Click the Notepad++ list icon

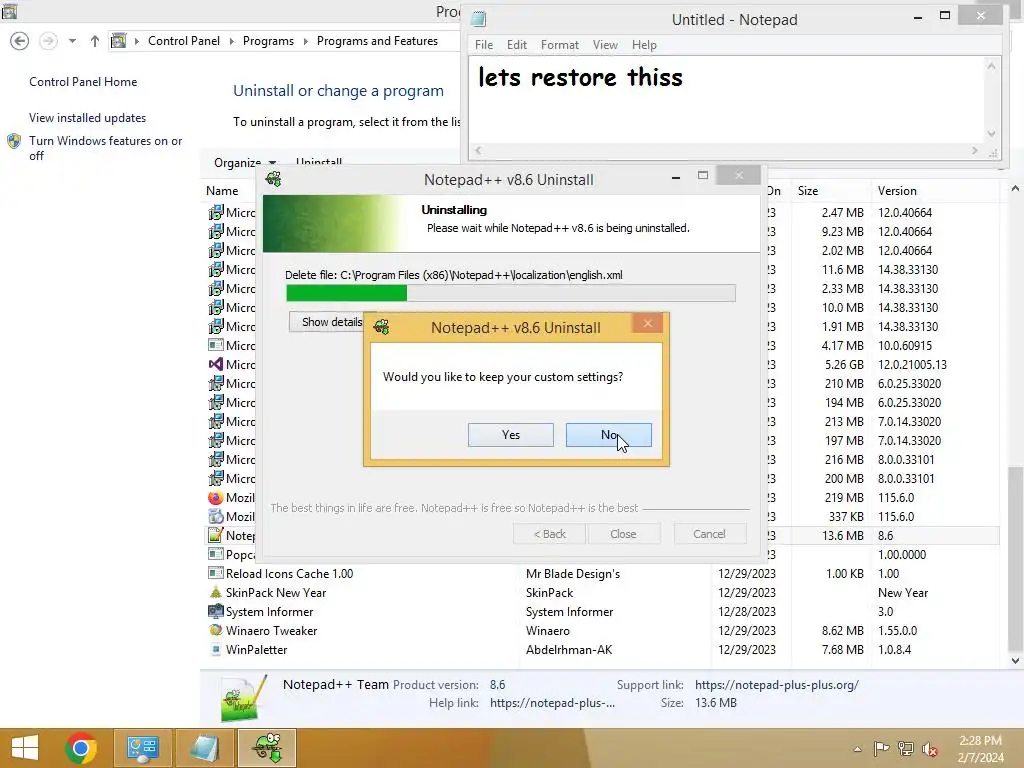click(x=216, y=535)
